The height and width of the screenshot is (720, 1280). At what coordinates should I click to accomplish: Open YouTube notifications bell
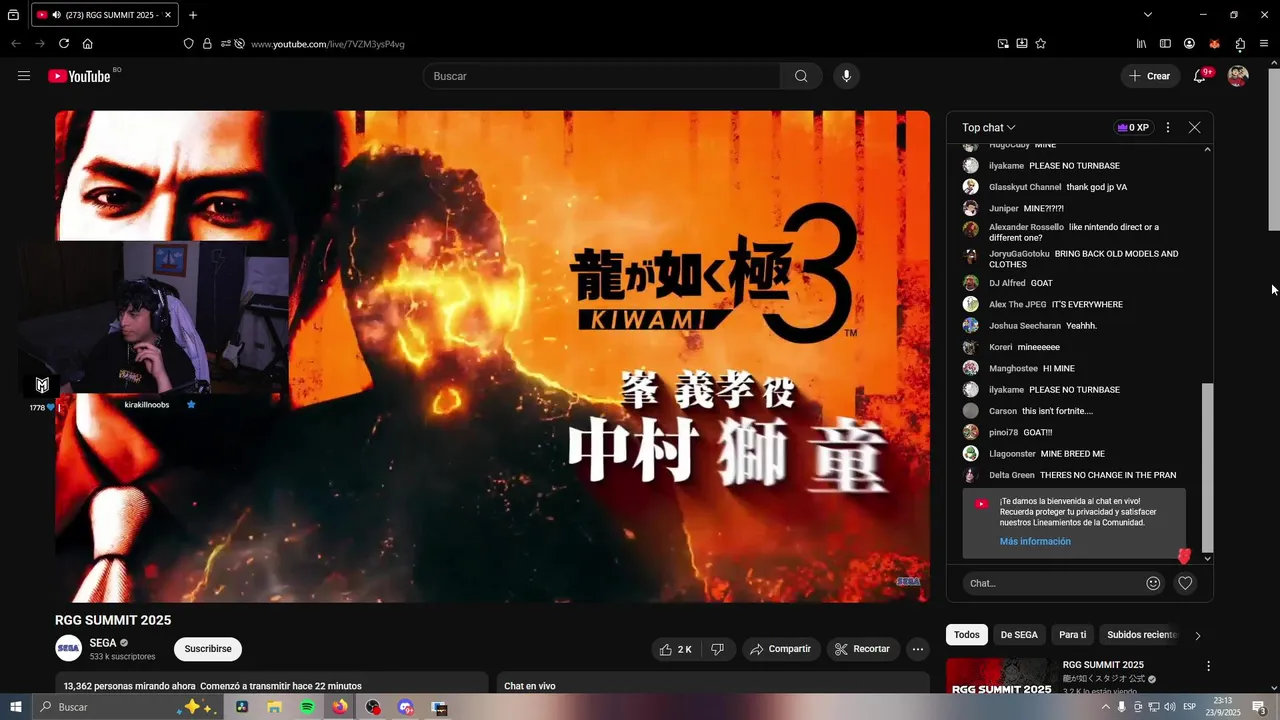[1200, 76]
